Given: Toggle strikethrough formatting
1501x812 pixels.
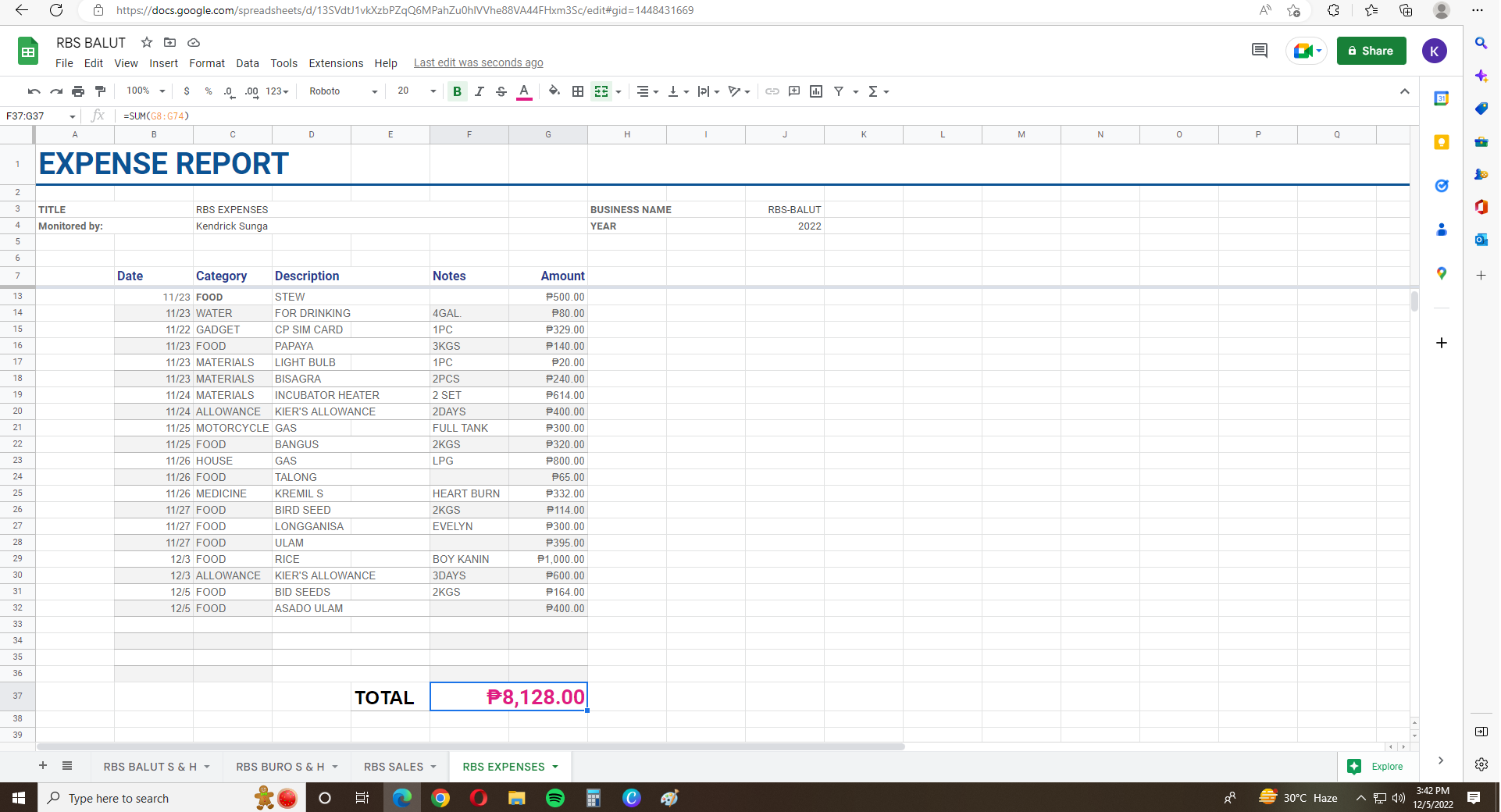Looking at the screenshot, I should pyautogui.click(x=501, y=91).
